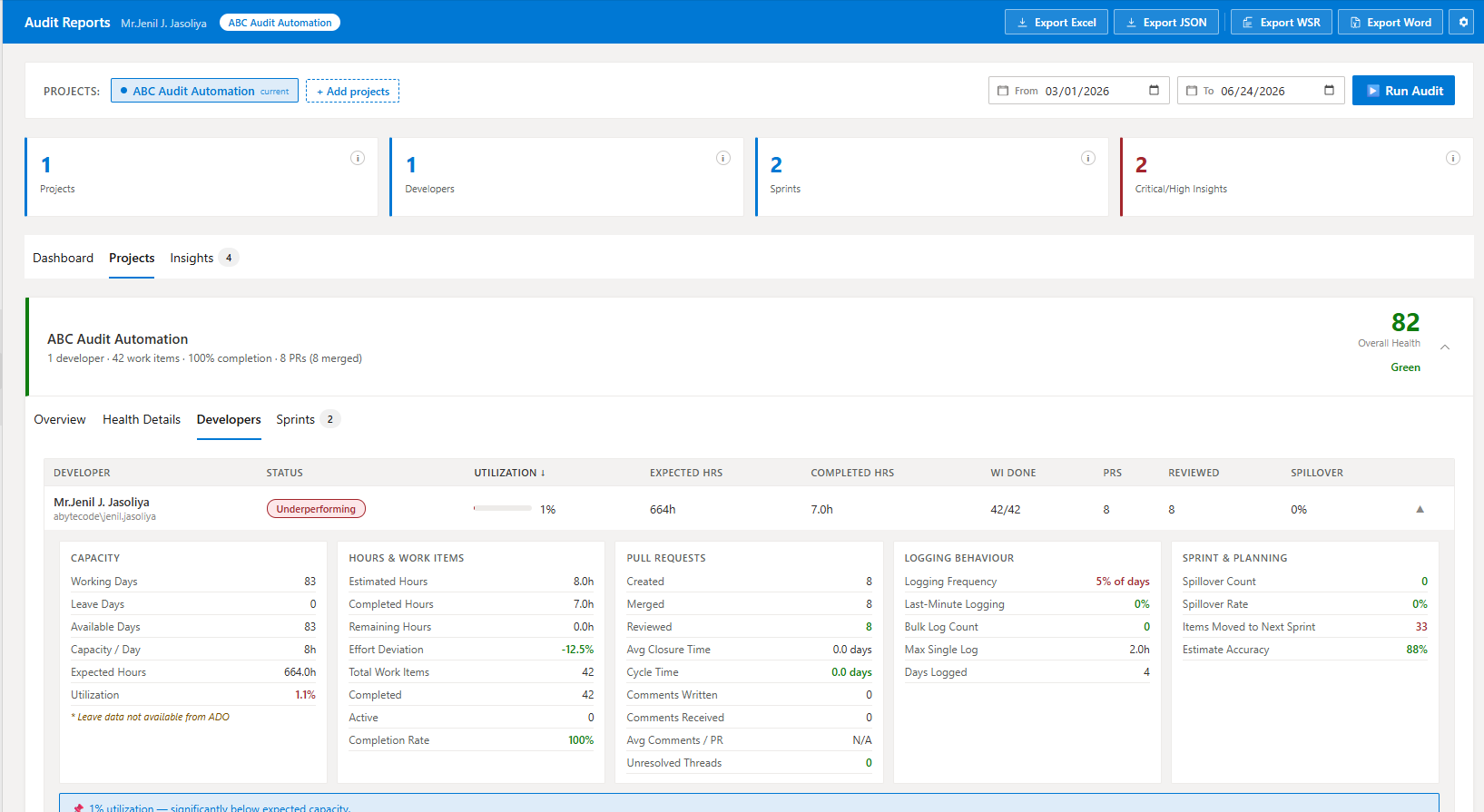
Task: Click the info icon on Developers card
Action: pos(723,158)
